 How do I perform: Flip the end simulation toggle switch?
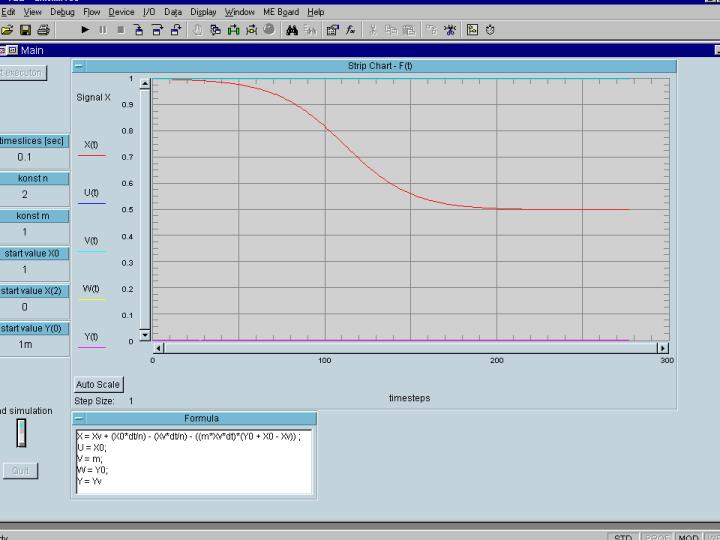21,433
